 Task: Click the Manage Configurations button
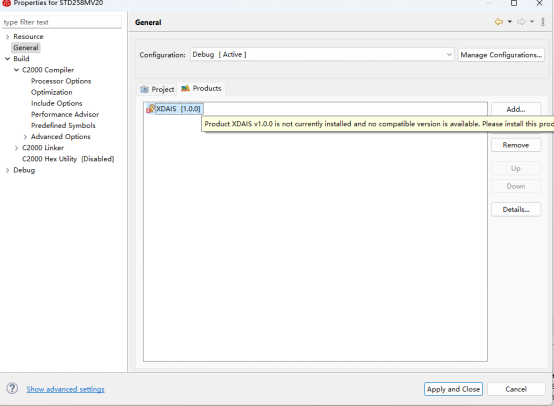pos(501,55)
